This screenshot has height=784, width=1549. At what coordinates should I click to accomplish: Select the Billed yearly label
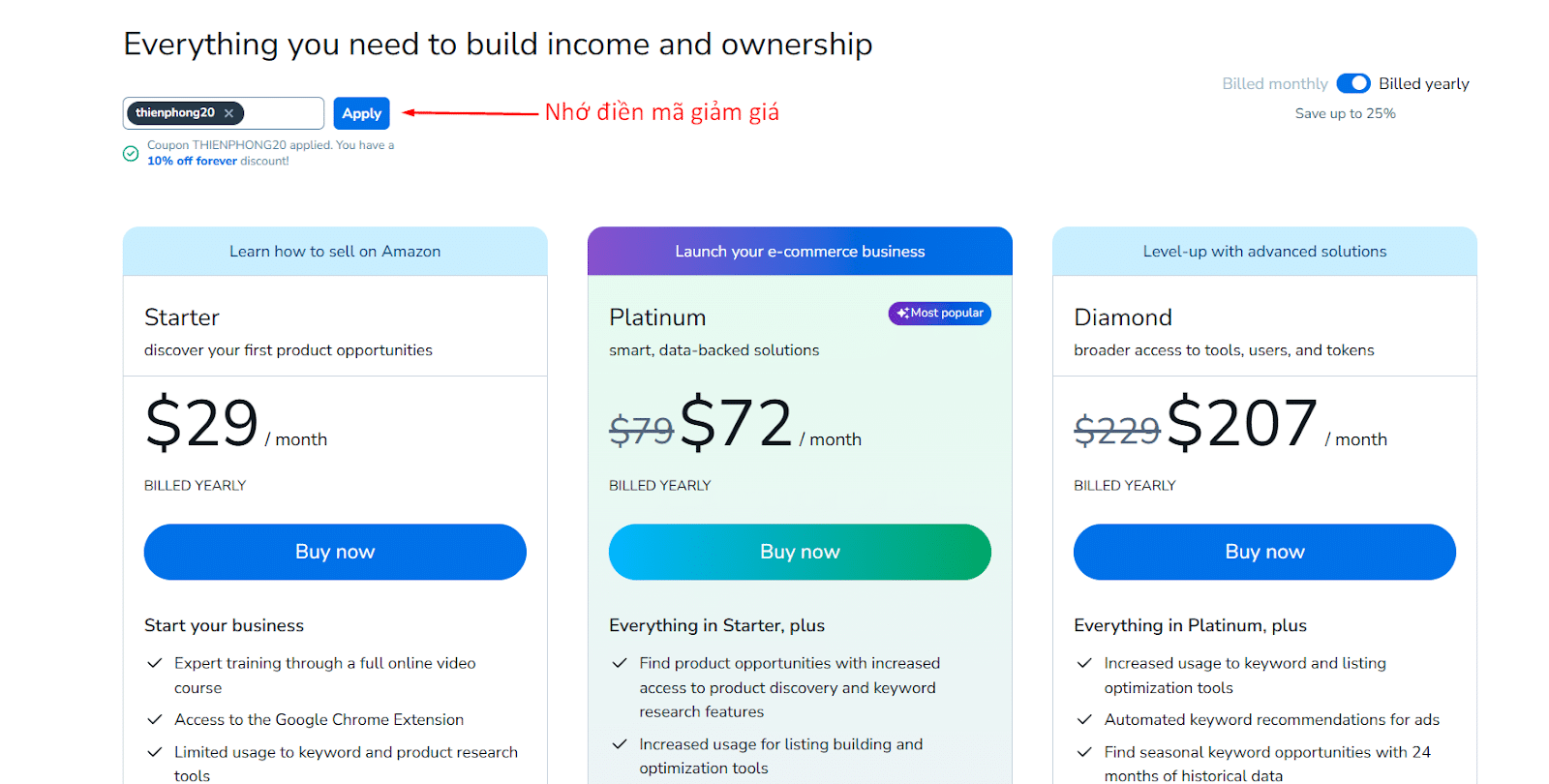point(1423,83)
